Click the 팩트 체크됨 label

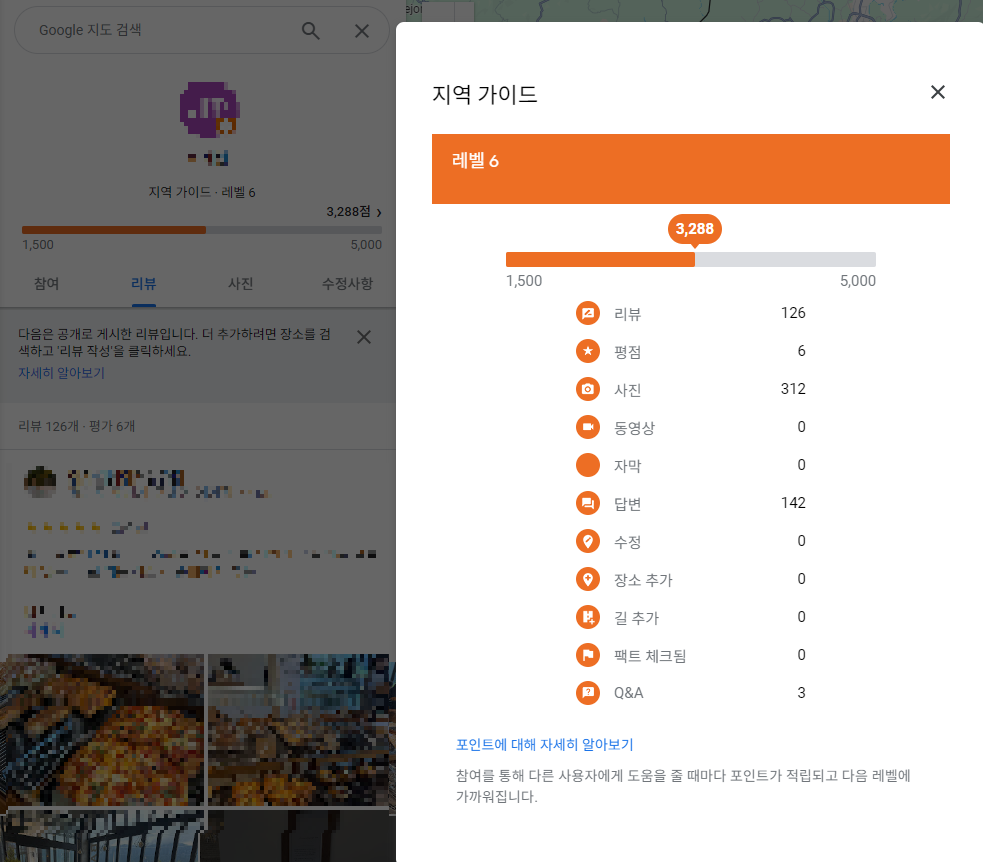650,656
